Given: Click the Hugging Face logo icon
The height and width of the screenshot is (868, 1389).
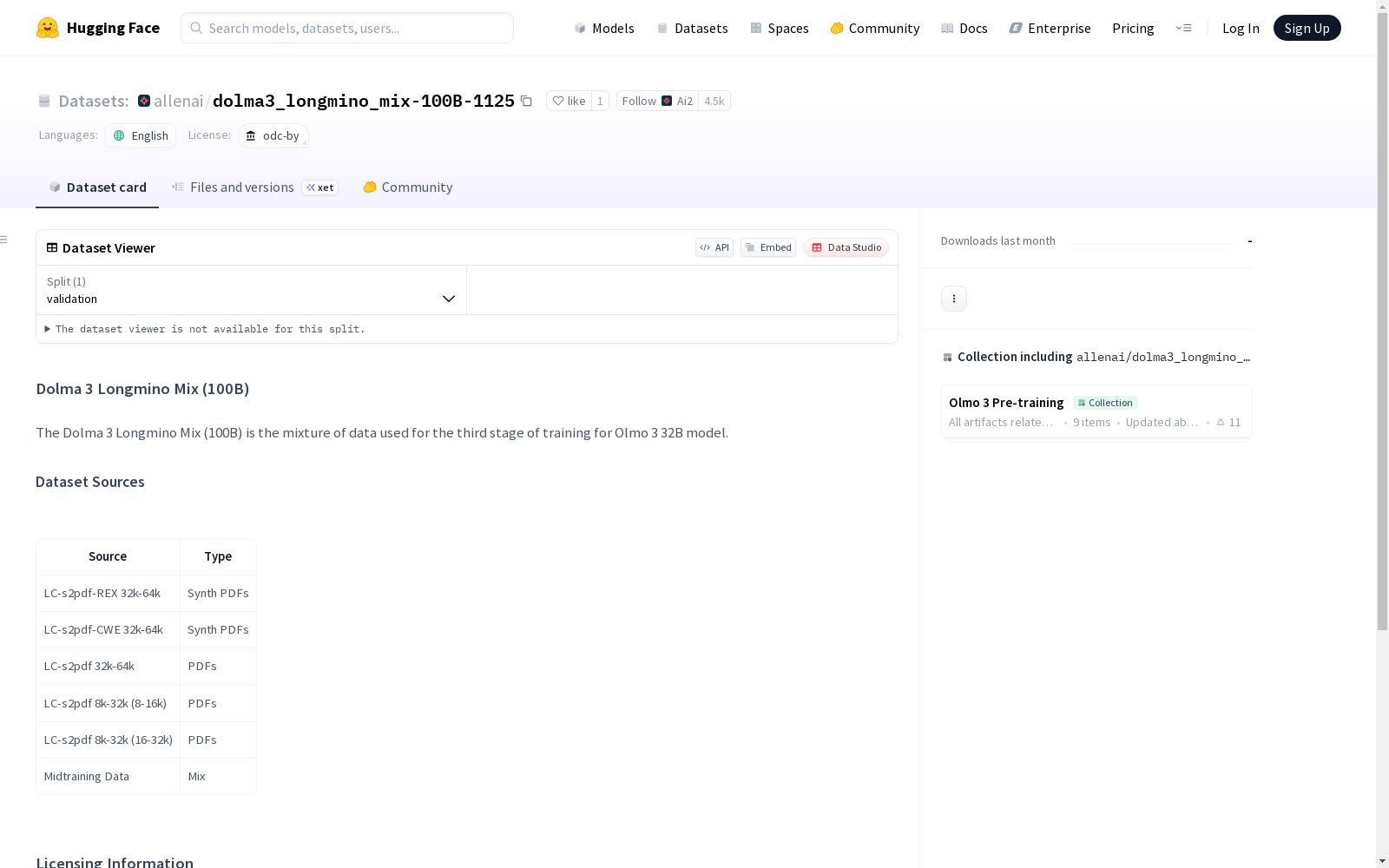Looking at the screenshot, I should (48, 28).
